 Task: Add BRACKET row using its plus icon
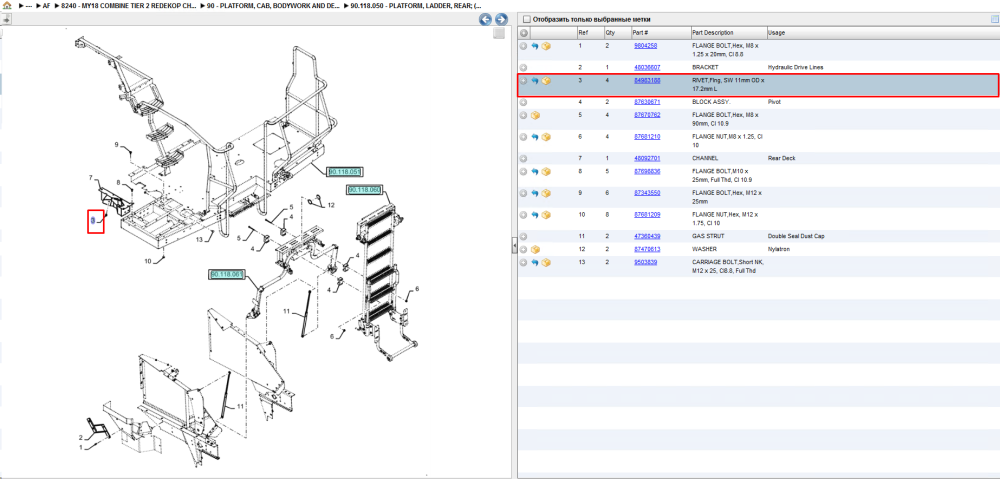pyautogui.click(x=524, y=67)
